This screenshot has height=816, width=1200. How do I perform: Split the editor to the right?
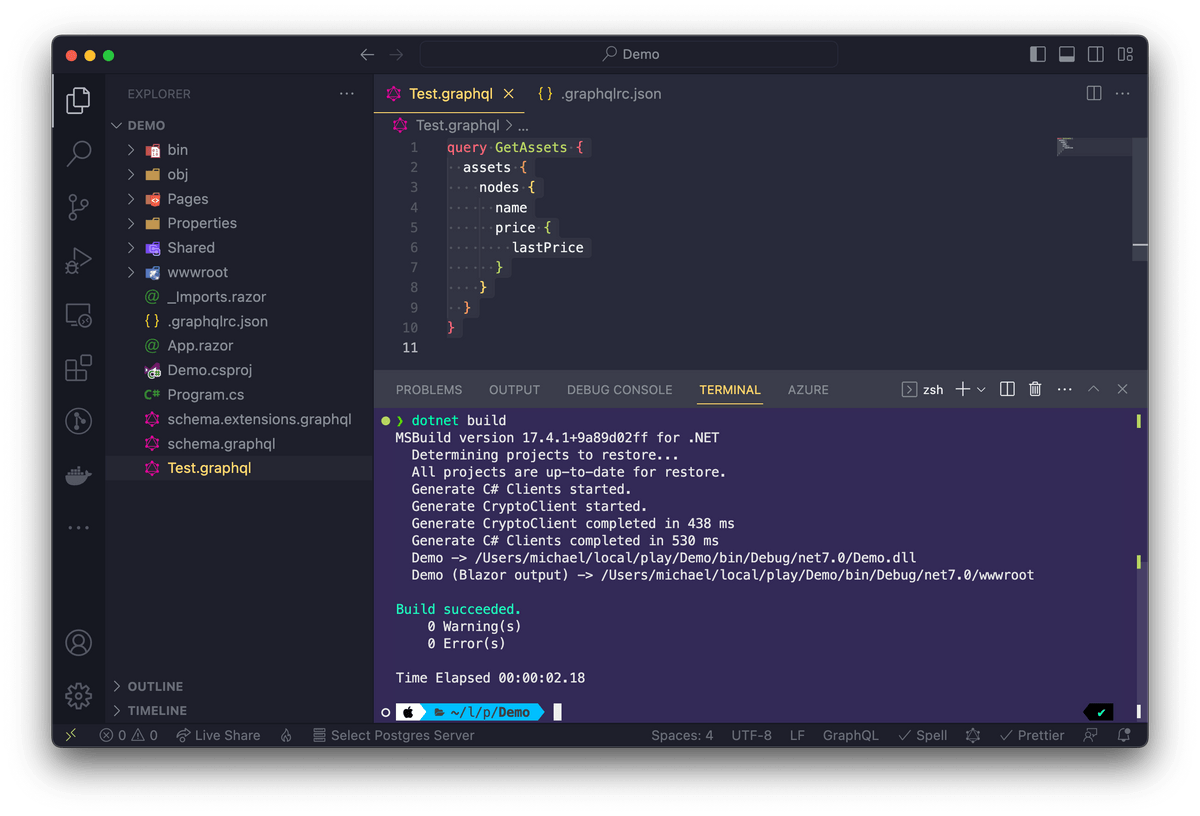(x=1094, y=93)
